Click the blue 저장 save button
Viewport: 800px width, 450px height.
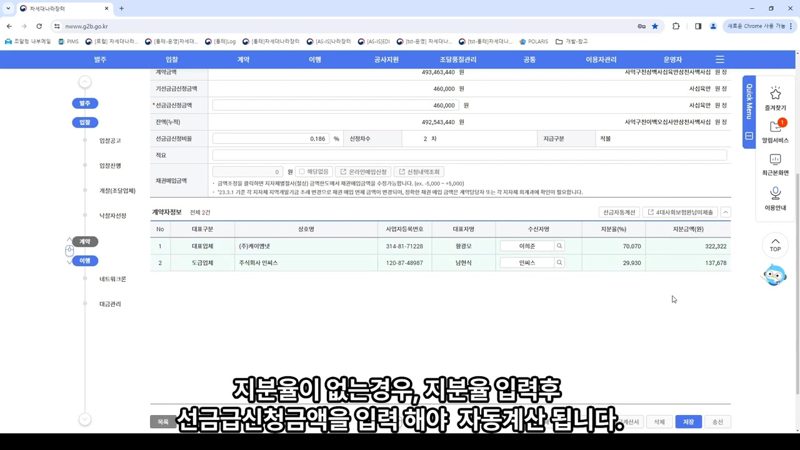[x=688, y=422]
